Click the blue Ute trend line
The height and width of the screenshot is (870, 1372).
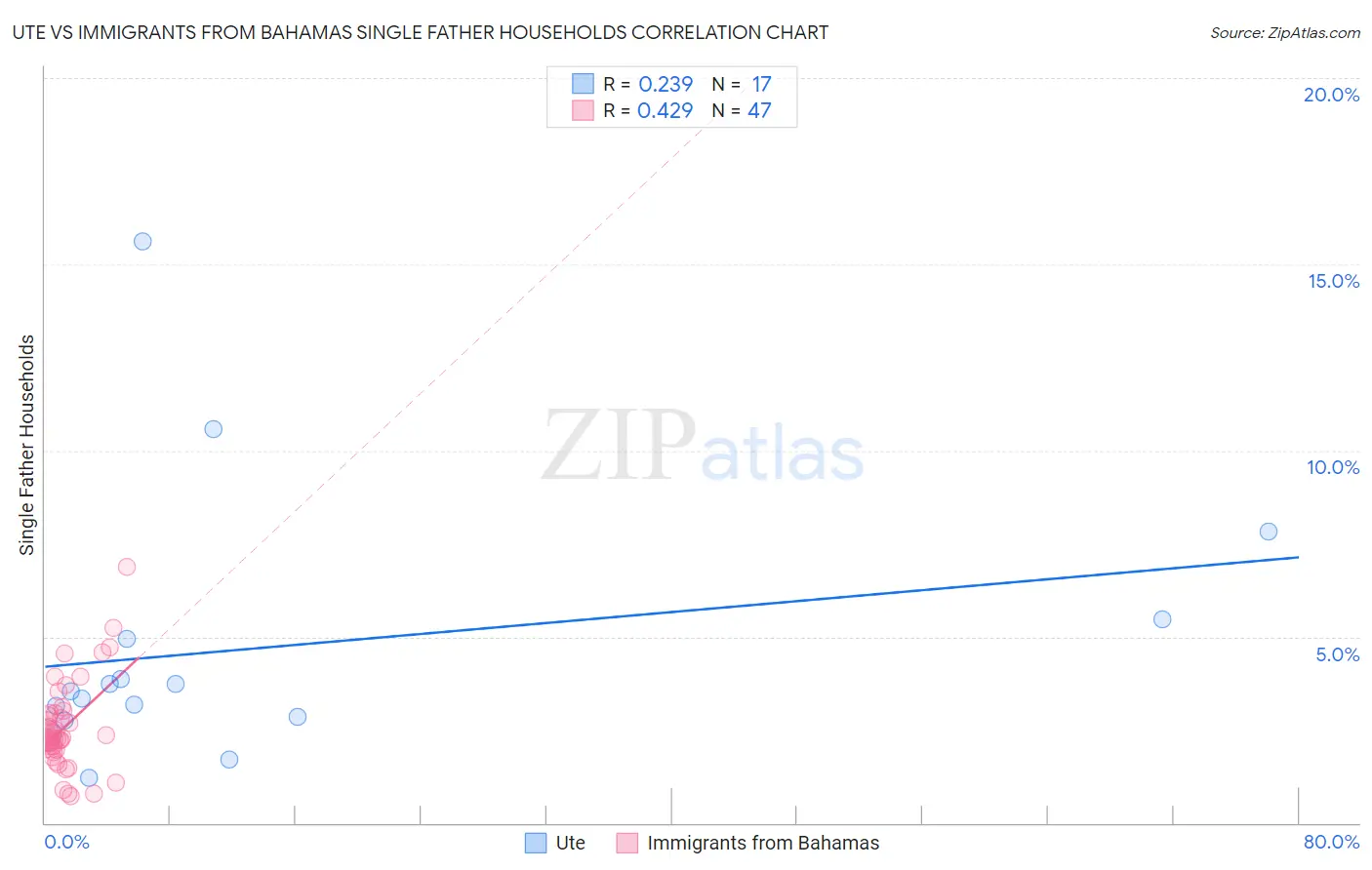tap(671, 612)
